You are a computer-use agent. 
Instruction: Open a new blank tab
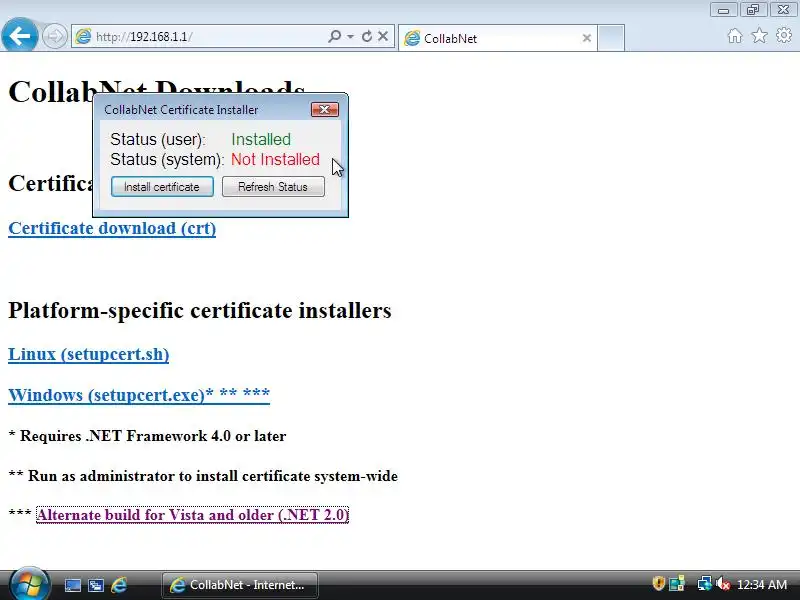point(611,38)
